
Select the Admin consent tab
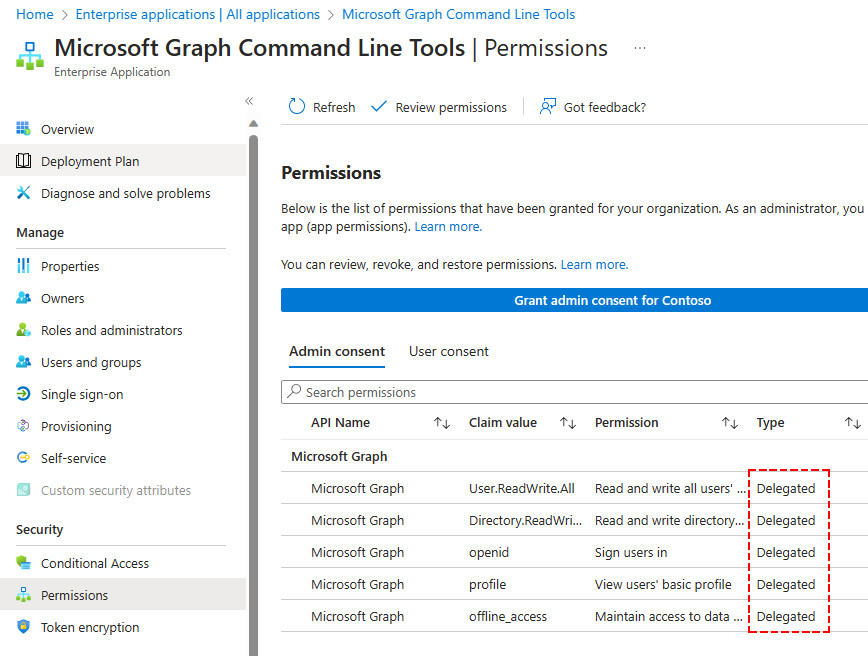click(x=337, y=352)
